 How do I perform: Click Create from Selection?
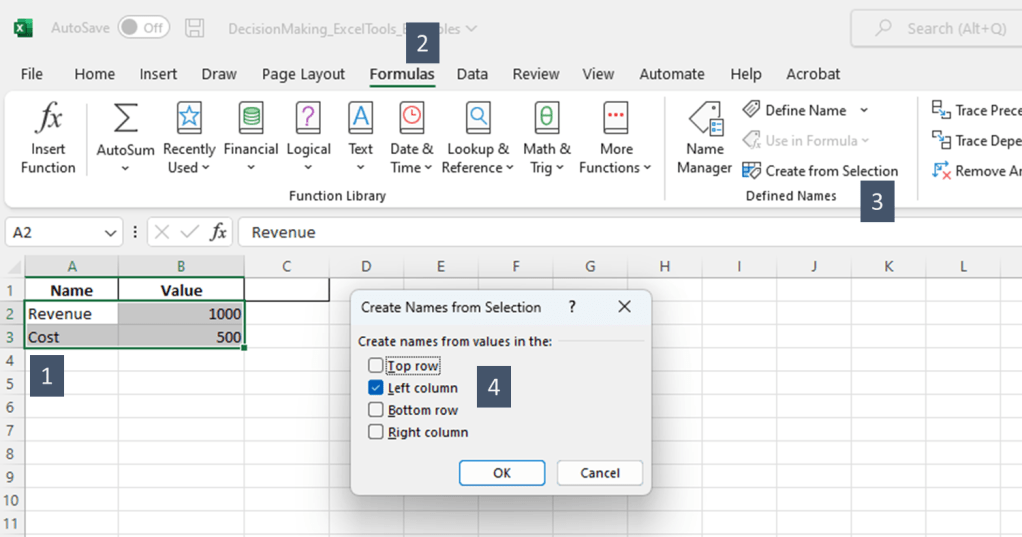point(820,171)
